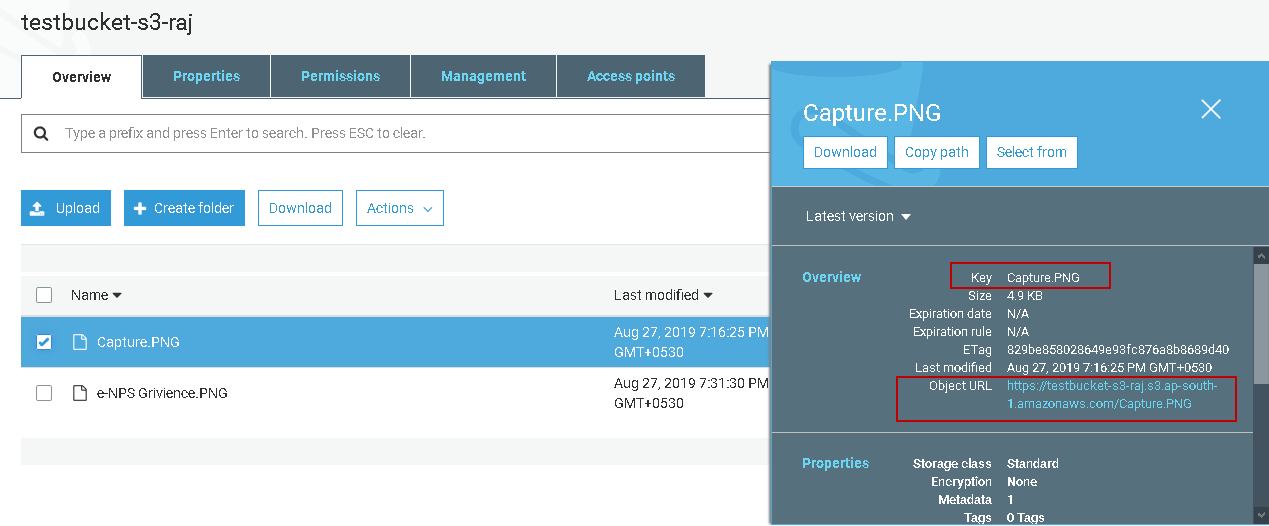Click the Expiration date N/A value
The image size is (1269, 526).
(x=1018, y=313)
